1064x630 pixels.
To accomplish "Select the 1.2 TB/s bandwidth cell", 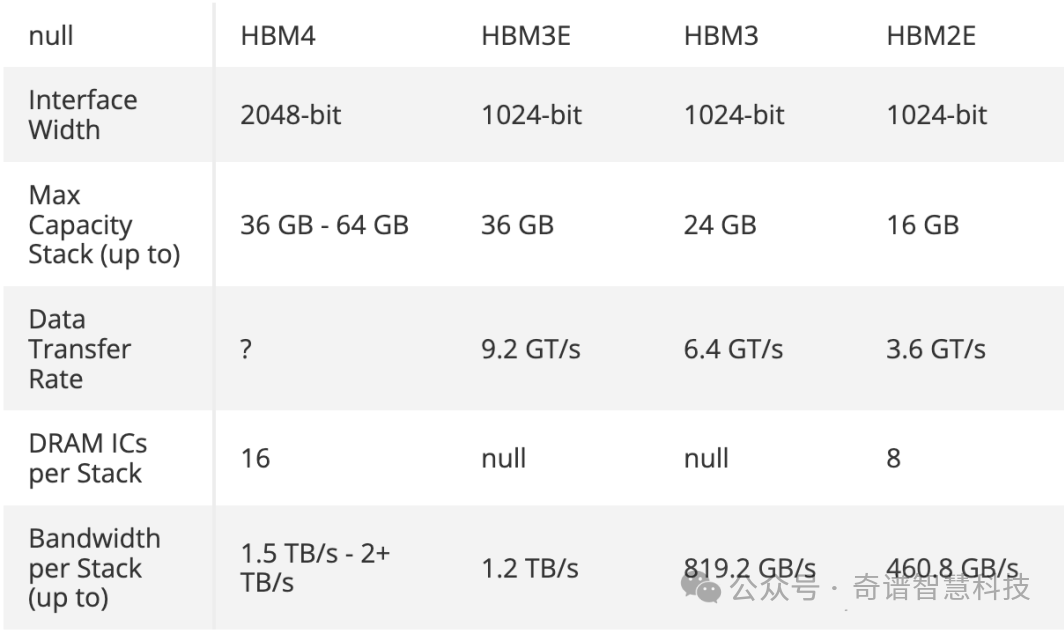I will (529, 568).
